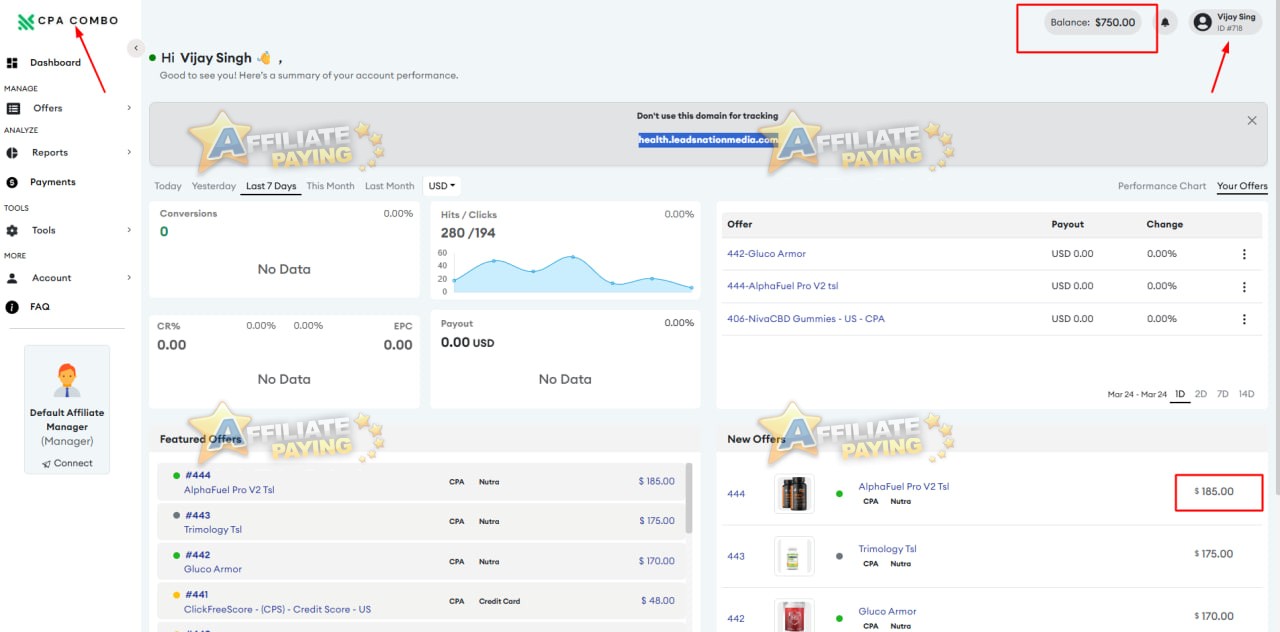Click the Account person icon
Viewport: 1280px width, 632px height.
tap(12, 278)
